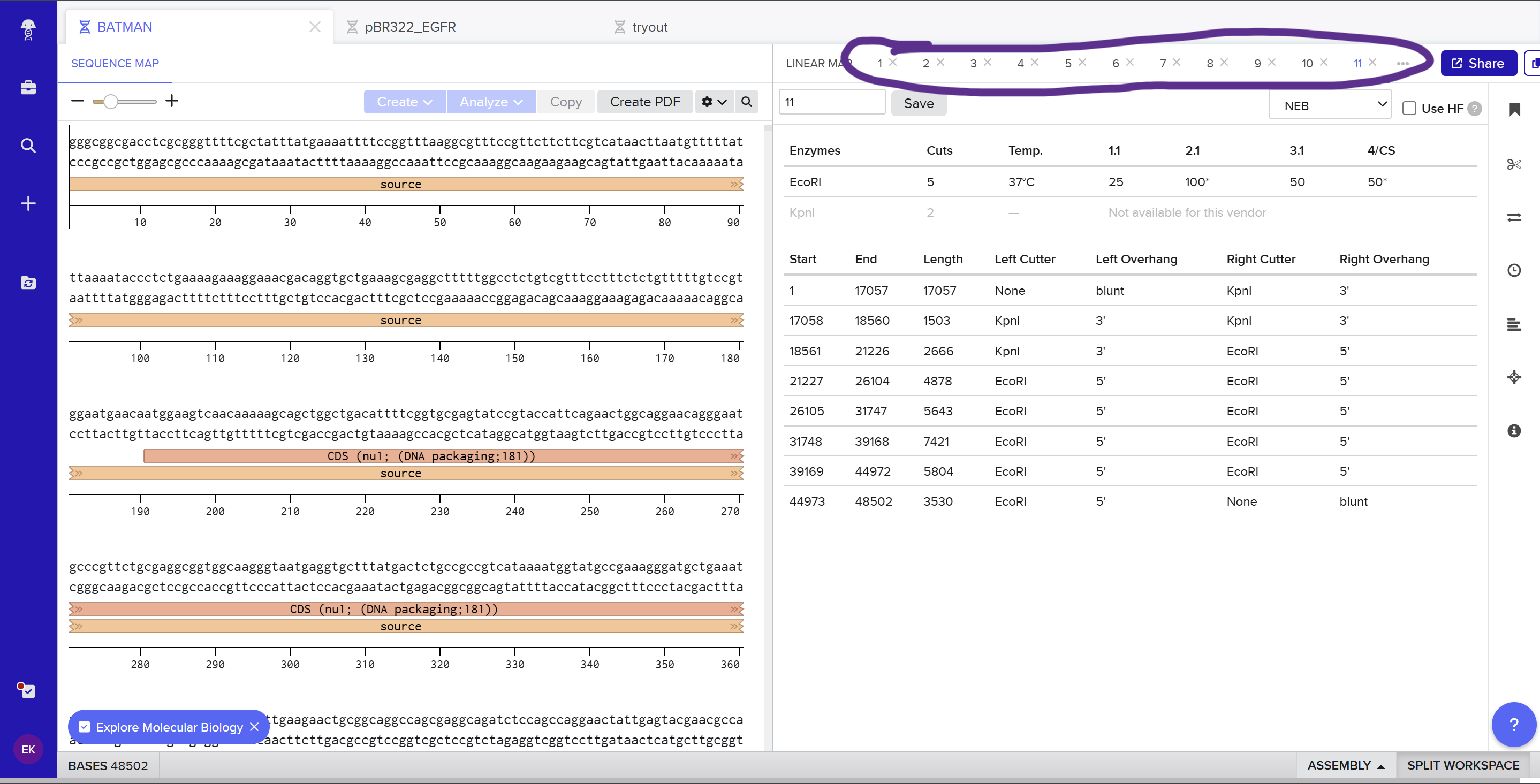Enable the Use HF checkbox
The image size is (1540, 784).
click(x=1409, y=108)
